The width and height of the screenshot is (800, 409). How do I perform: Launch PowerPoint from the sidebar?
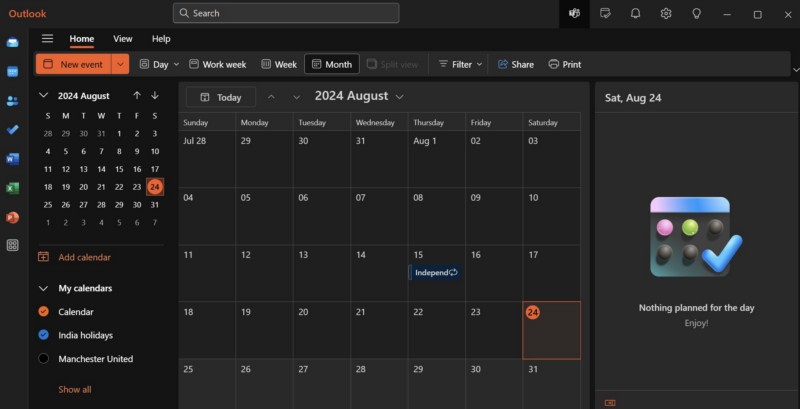pyautogui.click(x=13, y=218)
